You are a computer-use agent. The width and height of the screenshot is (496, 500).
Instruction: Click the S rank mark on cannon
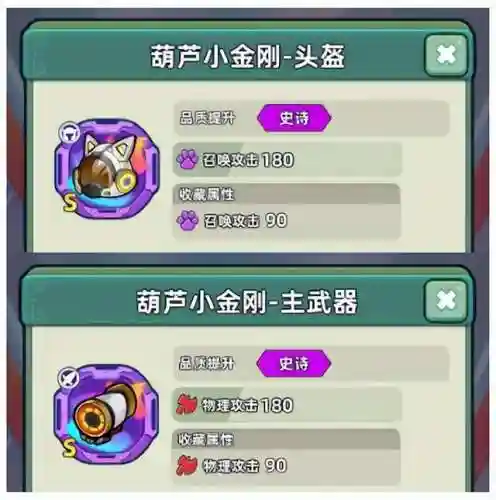[69, 448]
